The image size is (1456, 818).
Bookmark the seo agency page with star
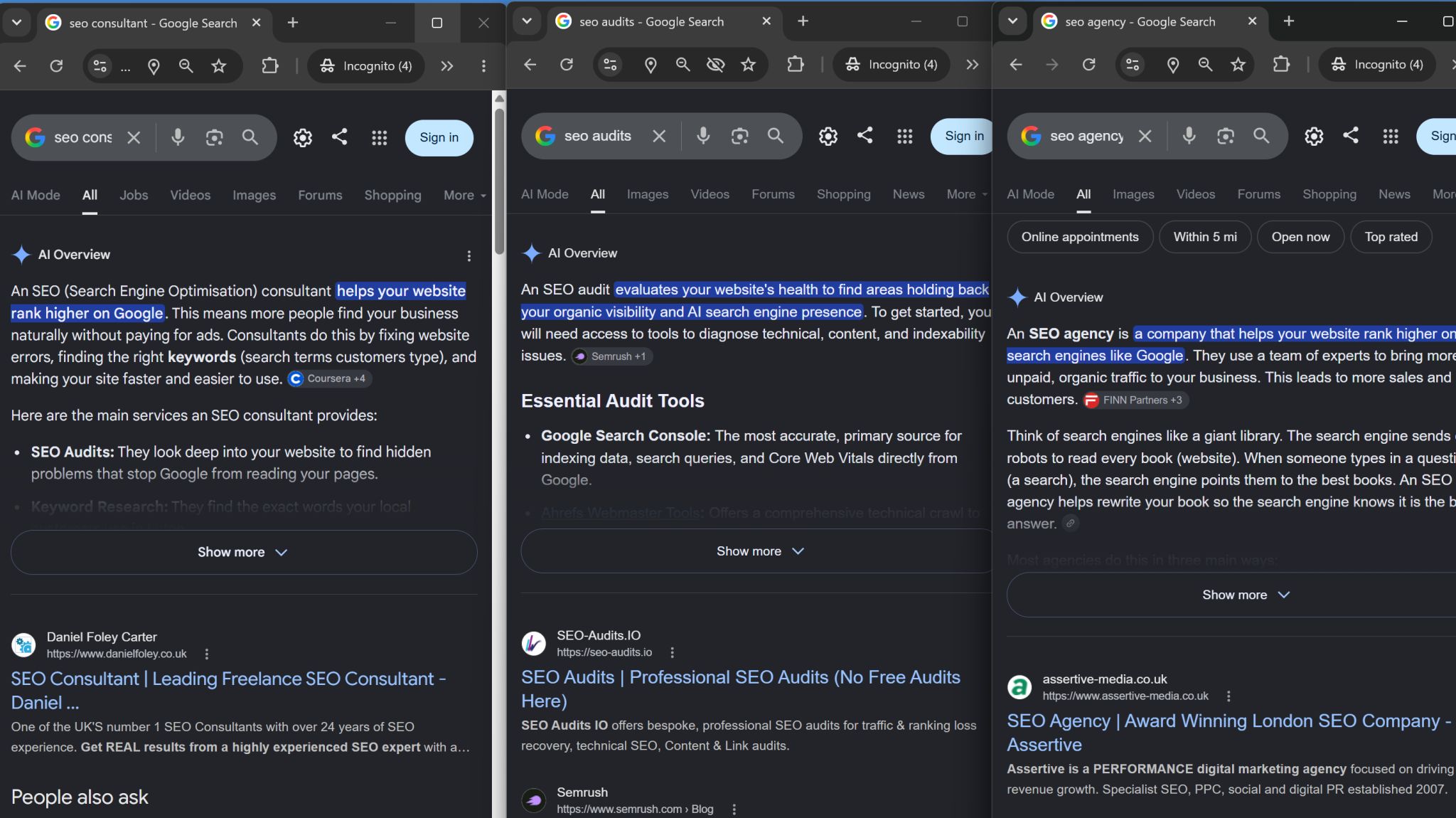(x=1238, y=65)
